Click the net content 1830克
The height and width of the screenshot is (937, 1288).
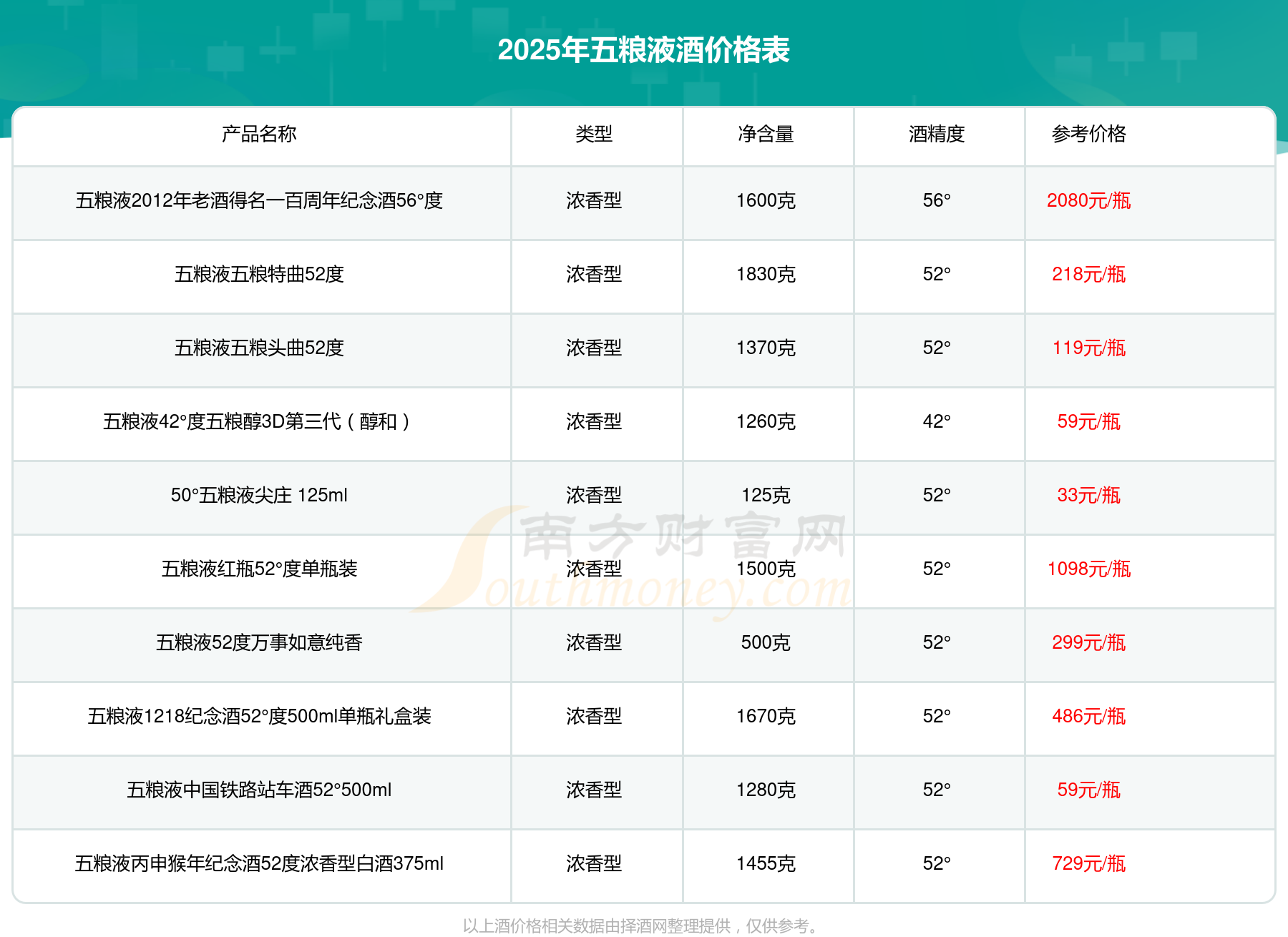click(766, 274)
